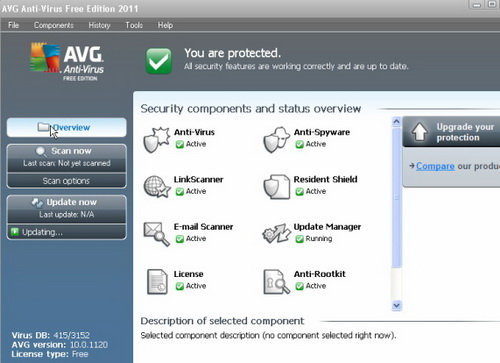Click 'Last scan: Not yet scanned' text

[67, 163]
